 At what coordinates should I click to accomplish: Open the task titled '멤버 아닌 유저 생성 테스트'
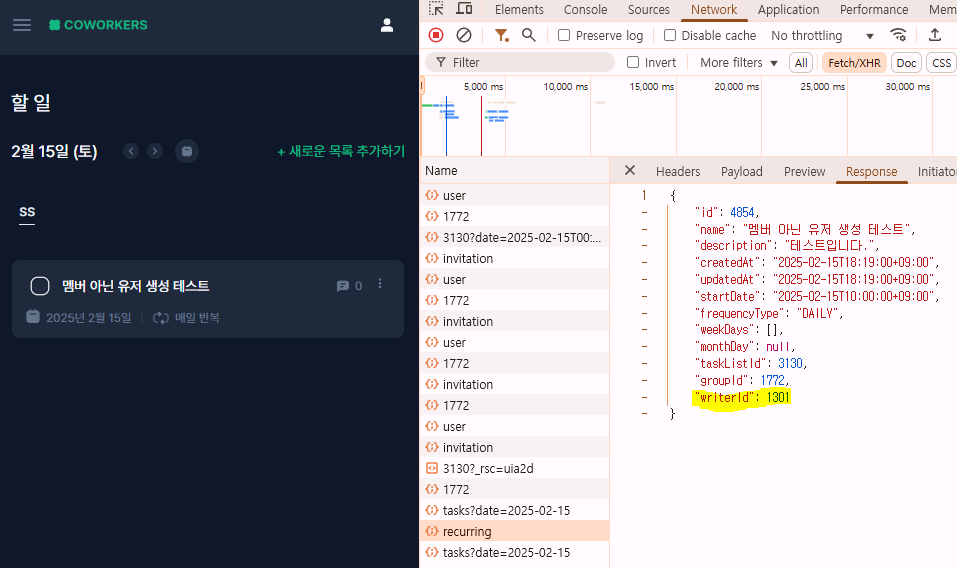[x=135, y=286]
